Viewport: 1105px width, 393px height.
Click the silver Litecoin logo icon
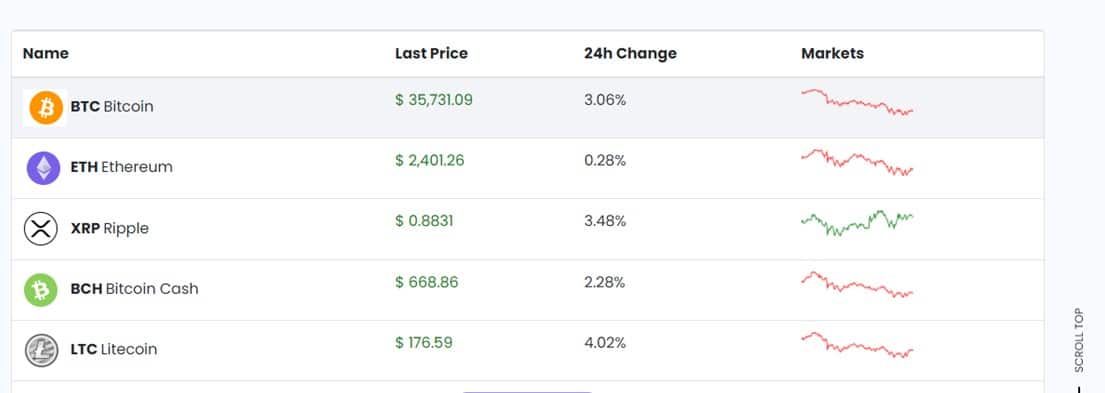(x=42, y=351)
